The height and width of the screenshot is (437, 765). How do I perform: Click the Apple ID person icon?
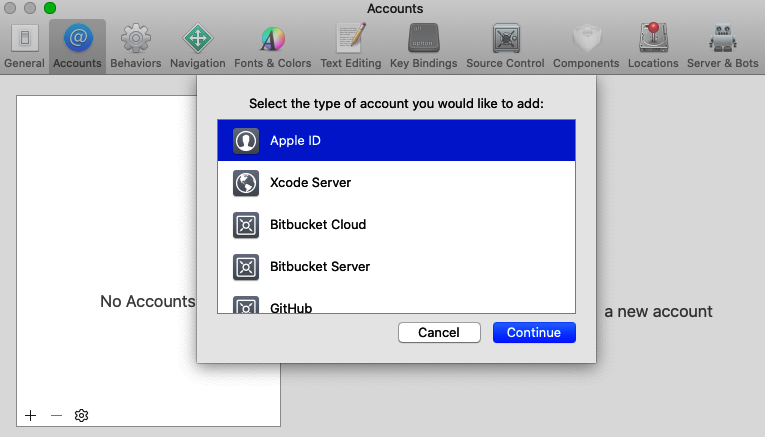click(245, 140)
